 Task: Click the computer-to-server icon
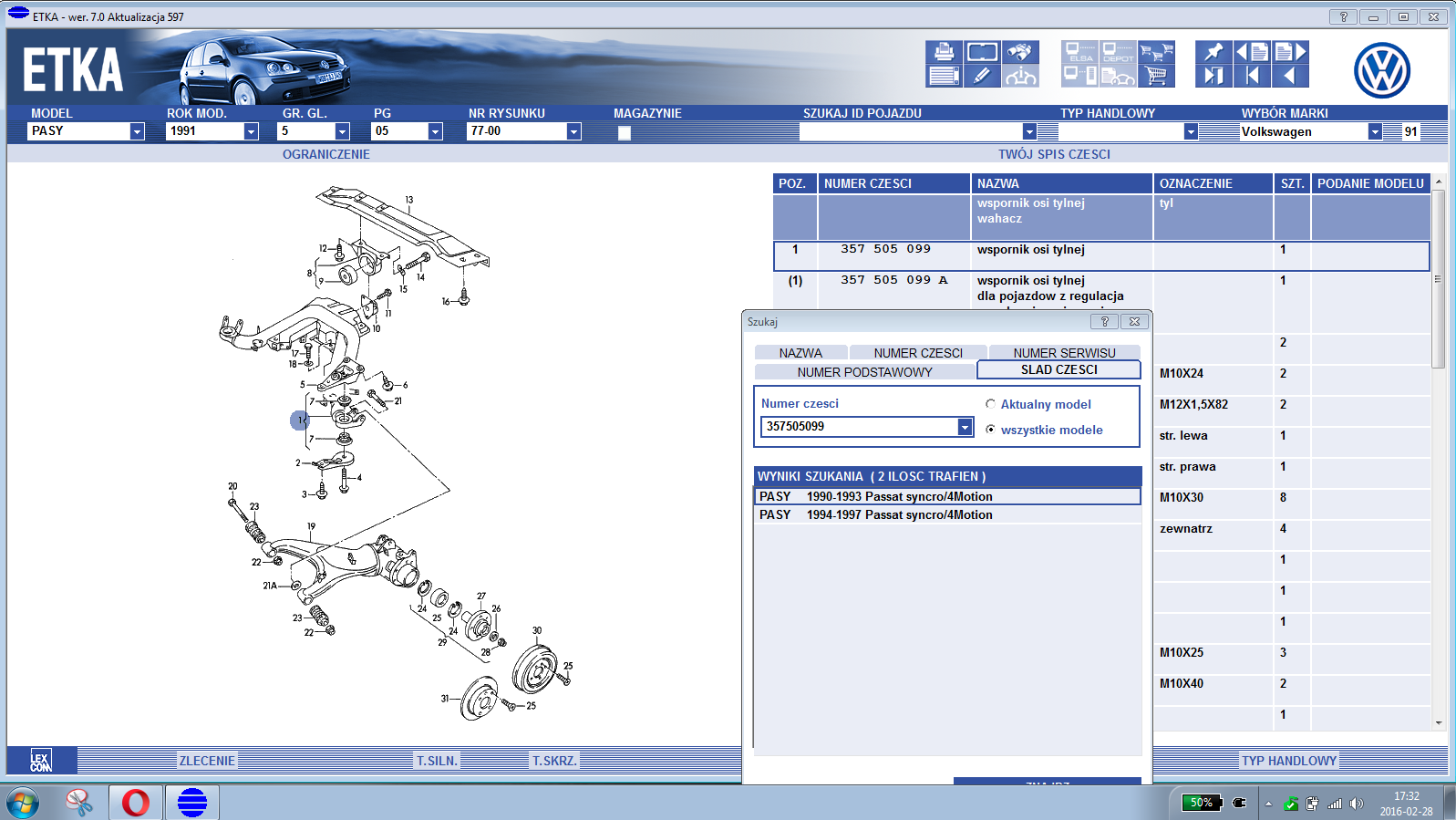(1080, 76)
